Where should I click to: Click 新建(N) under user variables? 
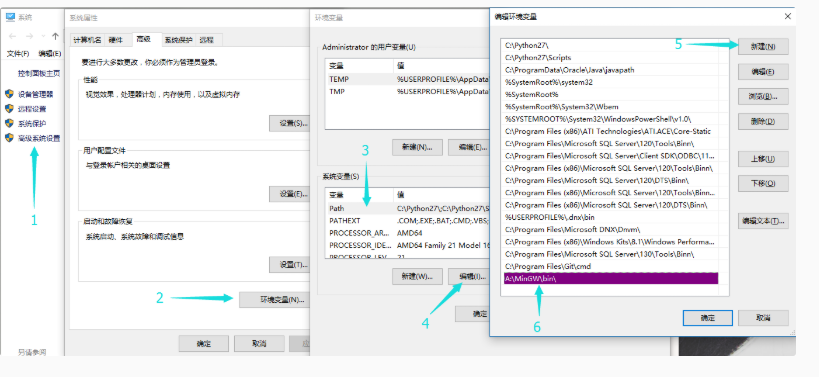coord(417,147)
